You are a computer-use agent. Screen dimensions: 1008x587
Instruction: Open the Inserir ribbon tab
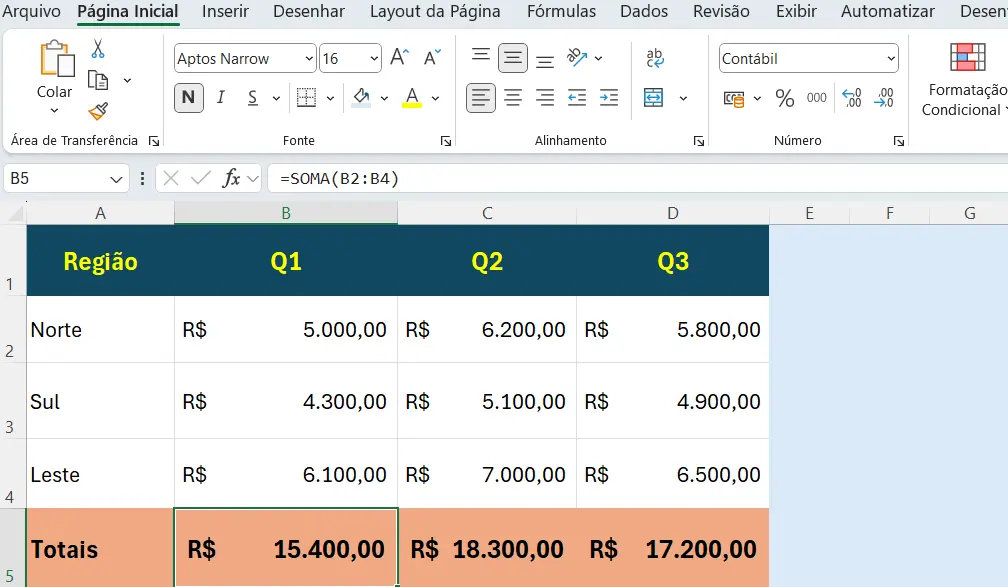click(x=225, y=12)
